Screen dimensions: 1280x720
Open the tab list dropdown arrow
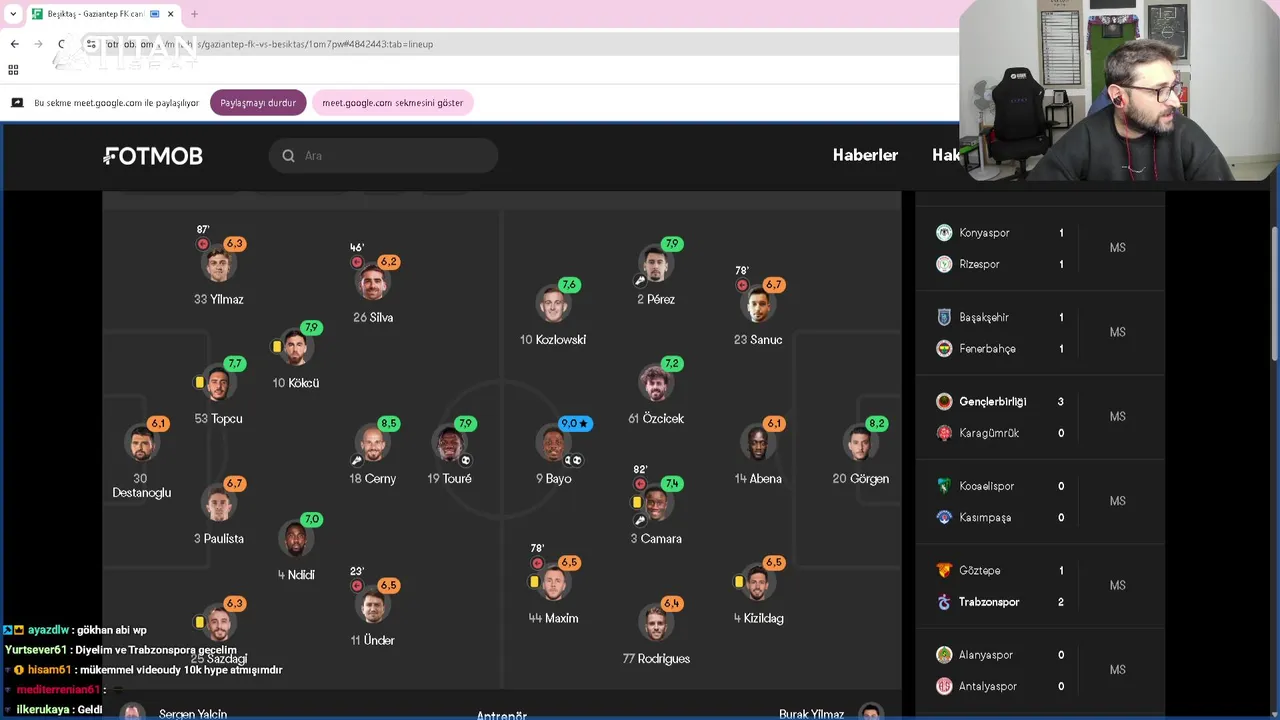coord(13,14)
